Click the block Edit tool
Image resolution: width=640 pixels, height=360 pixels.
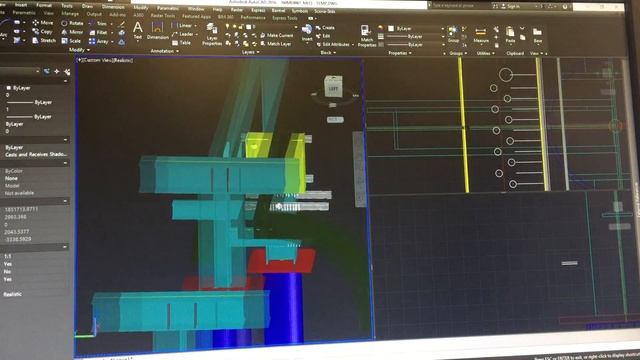pos(323,36)
